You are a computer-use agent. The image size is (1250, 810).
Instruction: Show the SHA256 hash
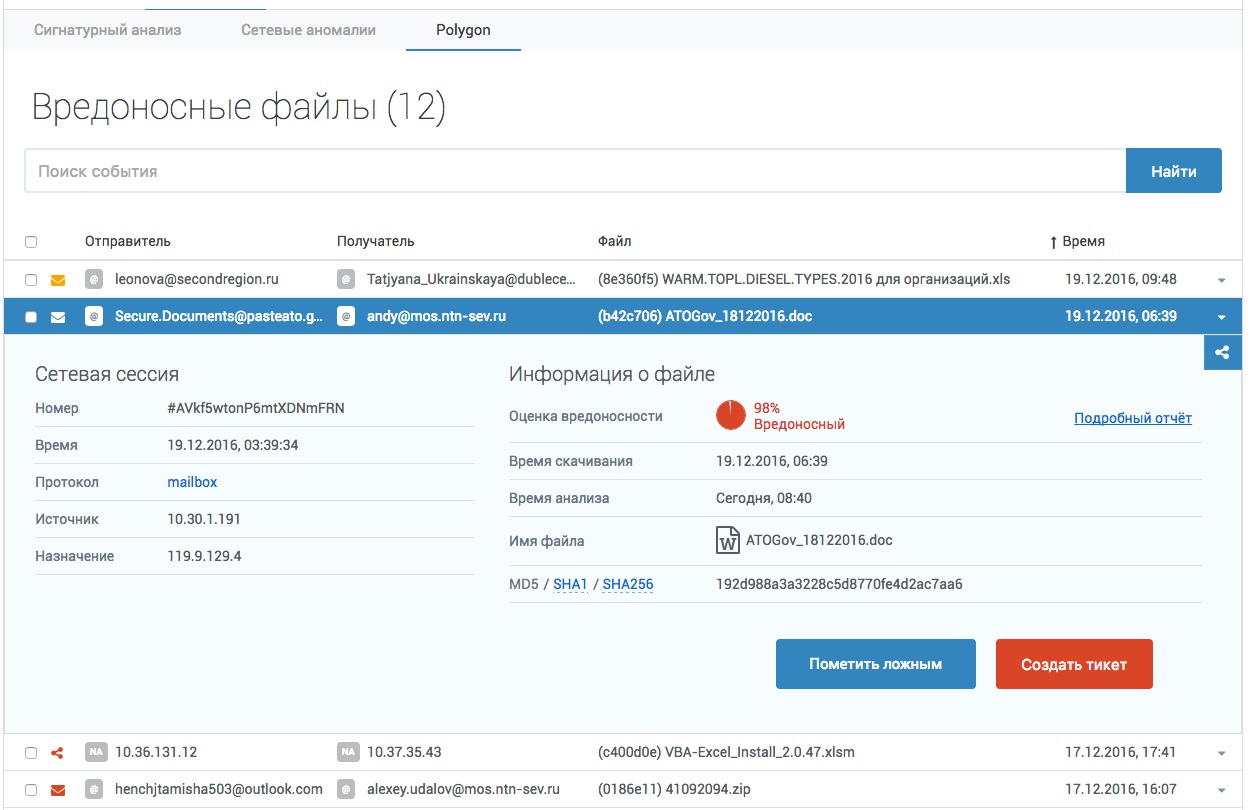point(628,584)
